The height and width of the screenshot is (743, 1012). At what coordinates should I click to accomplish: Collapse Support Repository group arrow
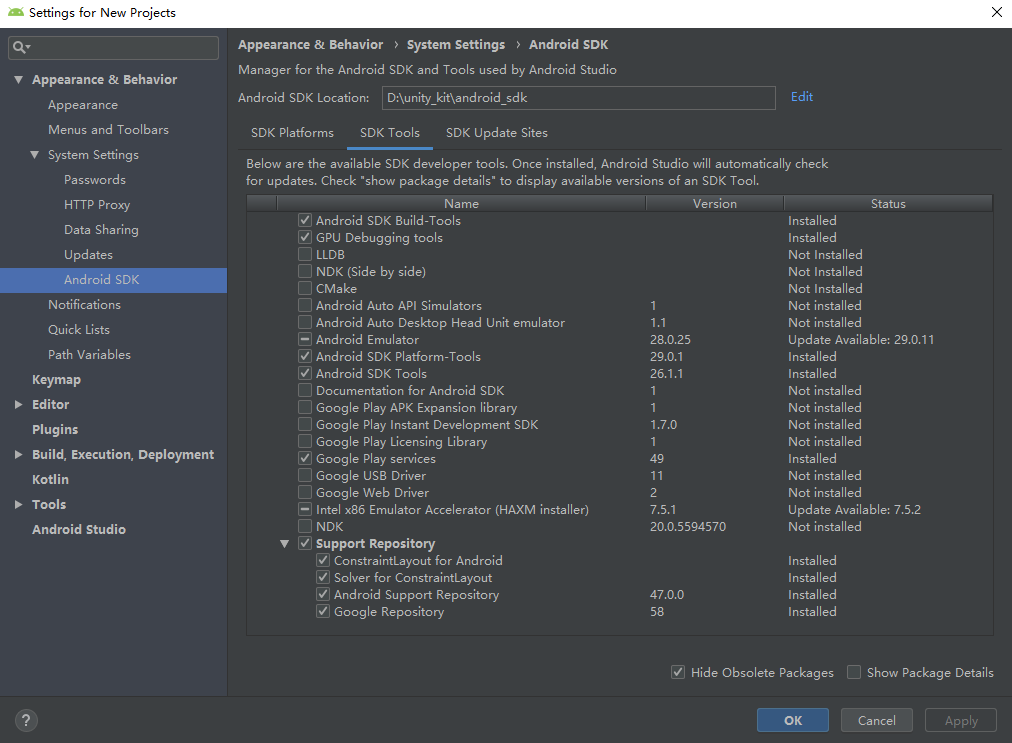pos(285,544)
